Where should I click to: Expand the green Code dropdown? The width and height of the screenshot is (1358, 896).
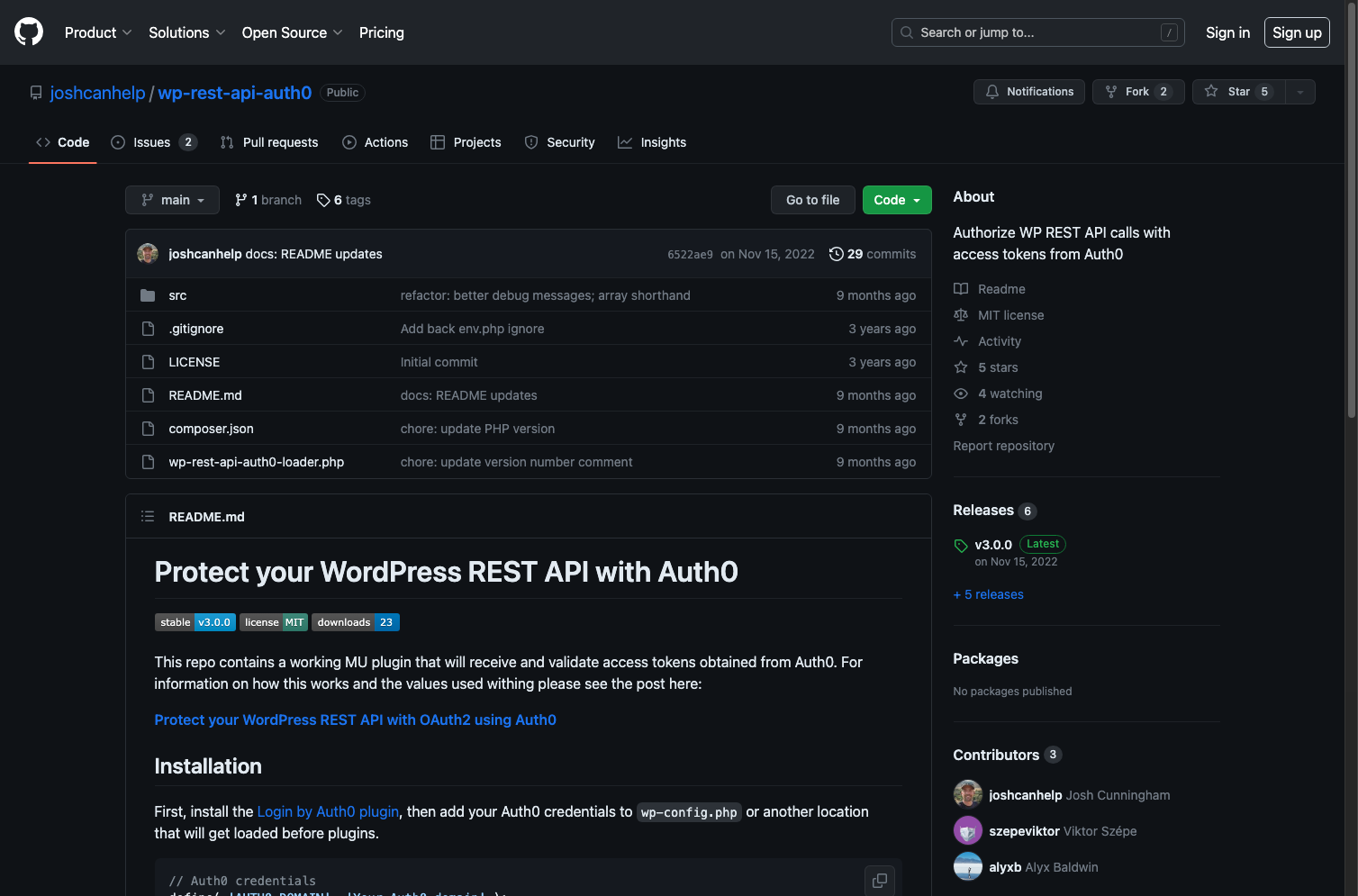897,200
